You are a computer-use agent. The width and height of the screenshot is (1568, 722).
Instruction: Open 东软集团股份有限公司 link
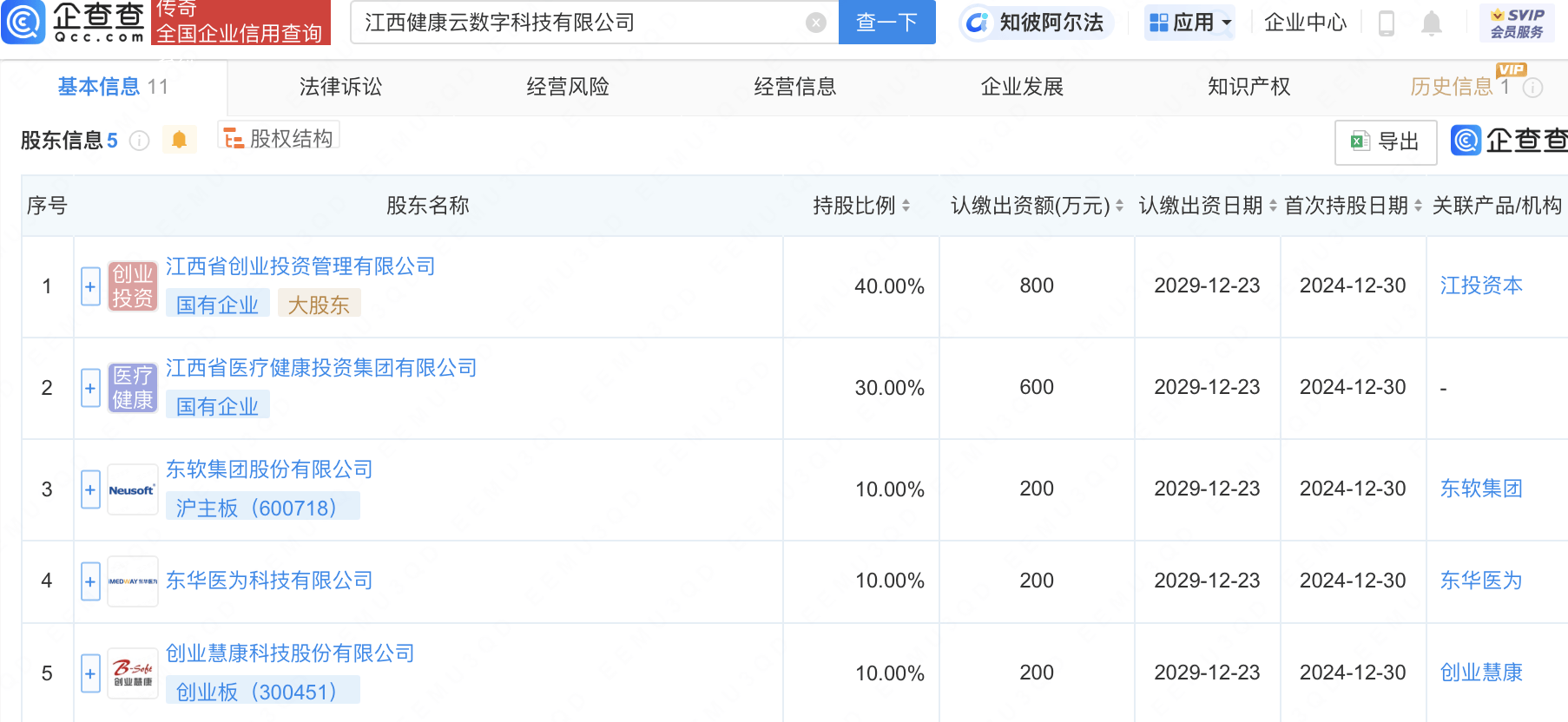[269, 469]
